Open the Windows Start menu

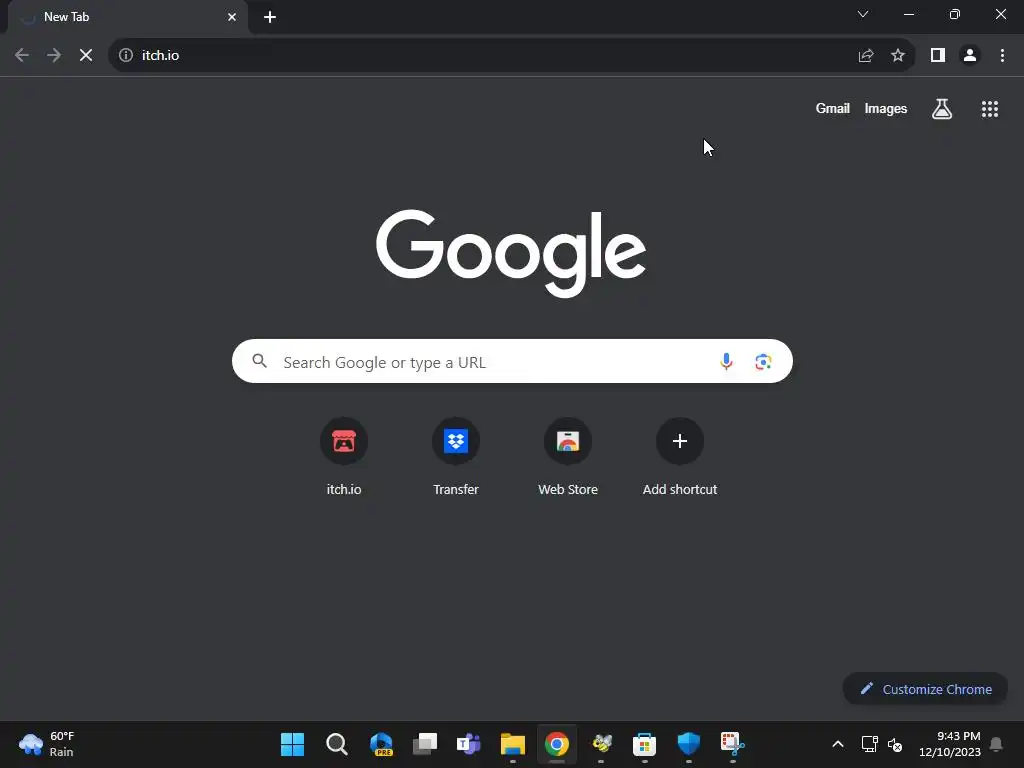click(292, 744)
